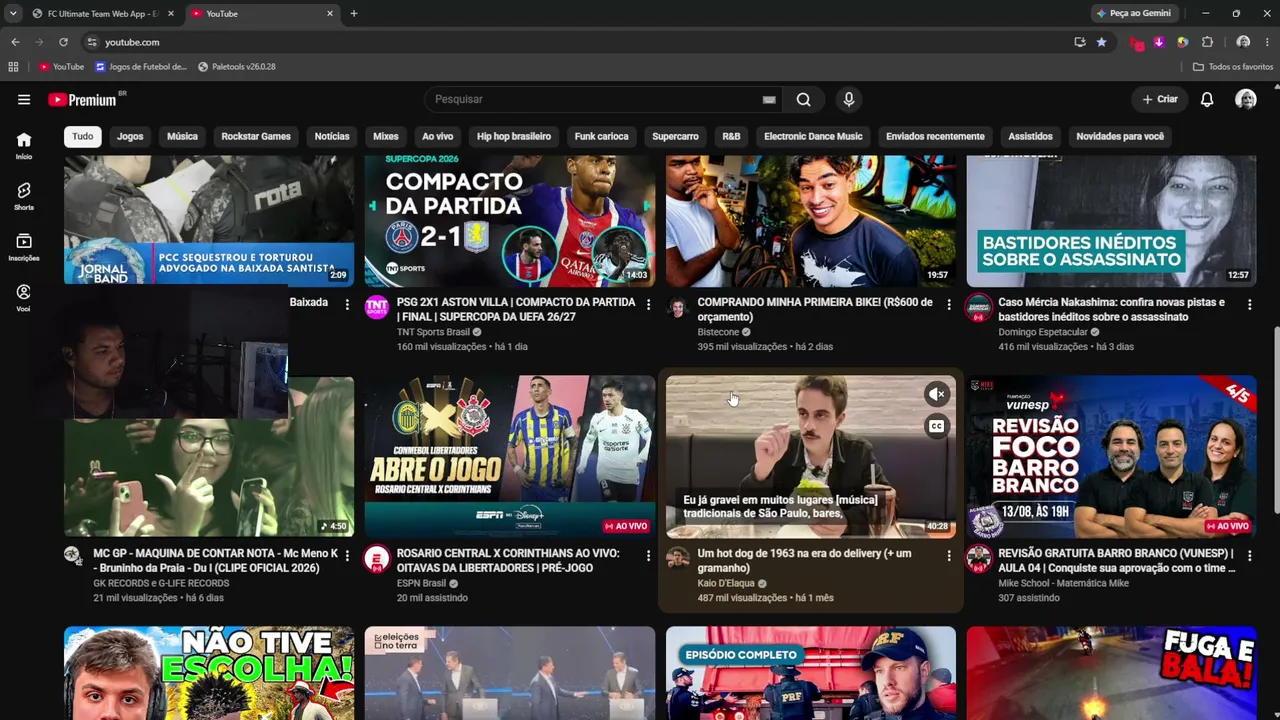The height and width of the screenshot is (720, 1280).
Task: Go back in browser history
Action: click(15, 42)
